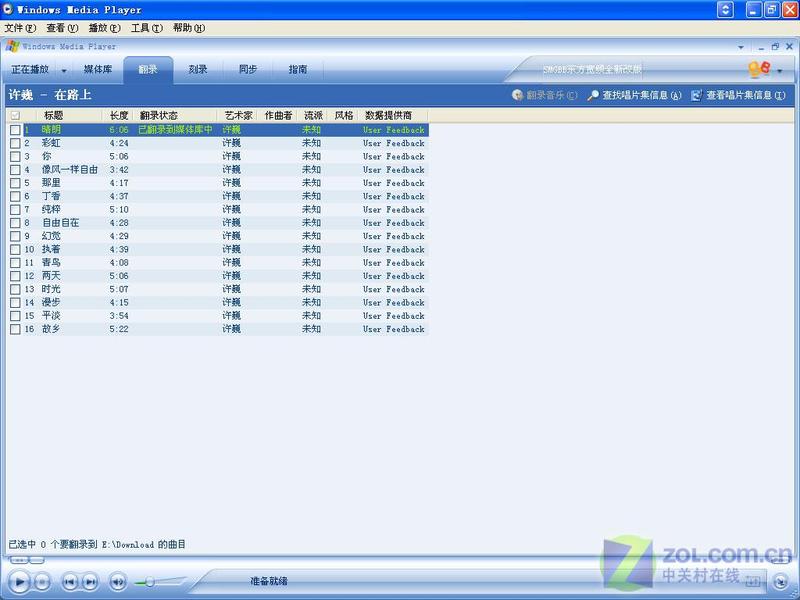This screenshot has width=800, height=600.
Task: Sort by the 标题 column header
Action: pos(69,115)
